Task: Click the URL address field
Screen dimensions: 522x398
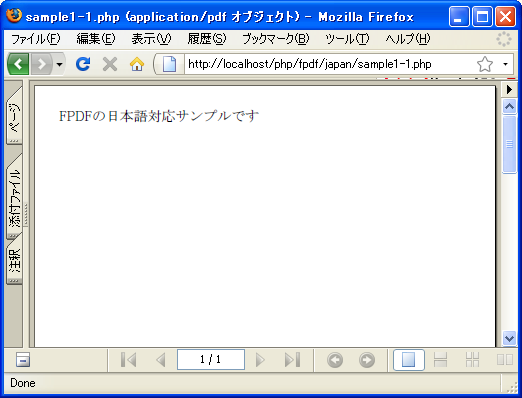Action: pyautogui.click(x=328, y=64)
